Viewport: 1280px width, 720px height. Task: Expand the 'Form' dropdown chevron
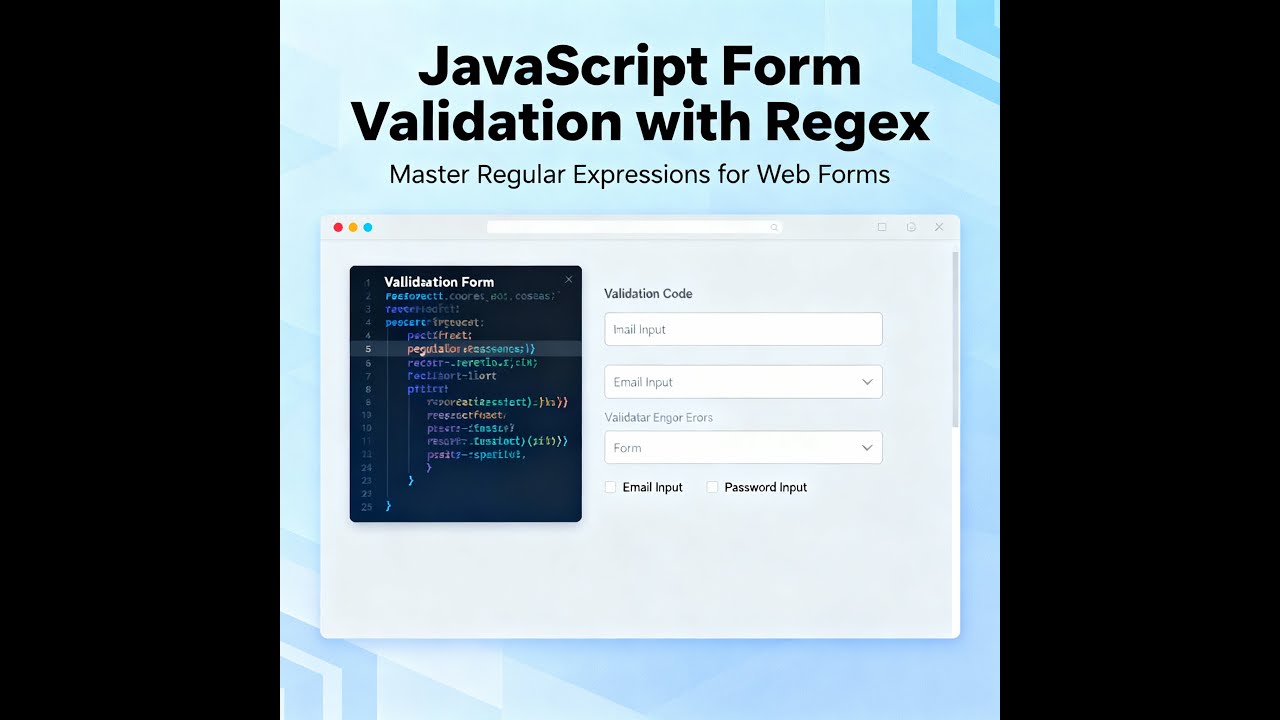coord(867,448)
